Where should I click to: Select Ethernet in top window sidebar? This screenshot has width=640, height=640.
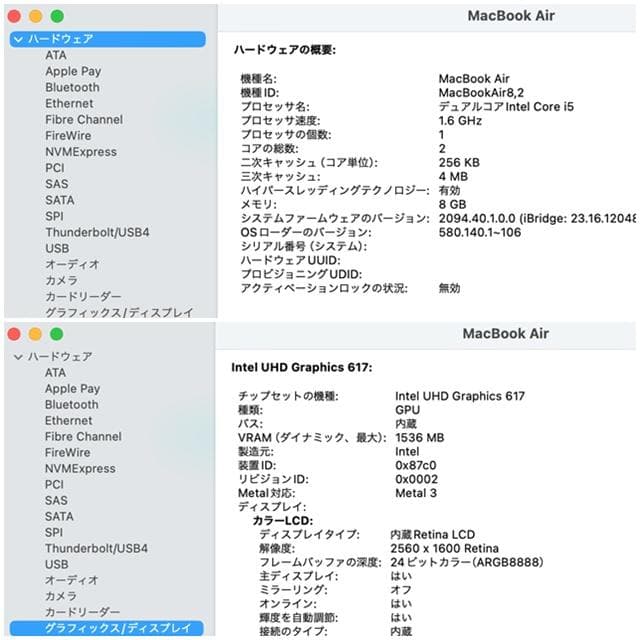pyautogui.click(x=69, y=103)
